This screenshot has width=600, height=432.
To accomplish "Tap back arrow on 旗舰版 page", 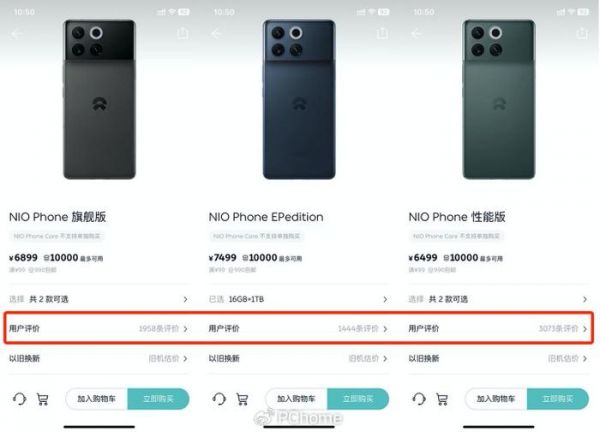I will [16, 34].
